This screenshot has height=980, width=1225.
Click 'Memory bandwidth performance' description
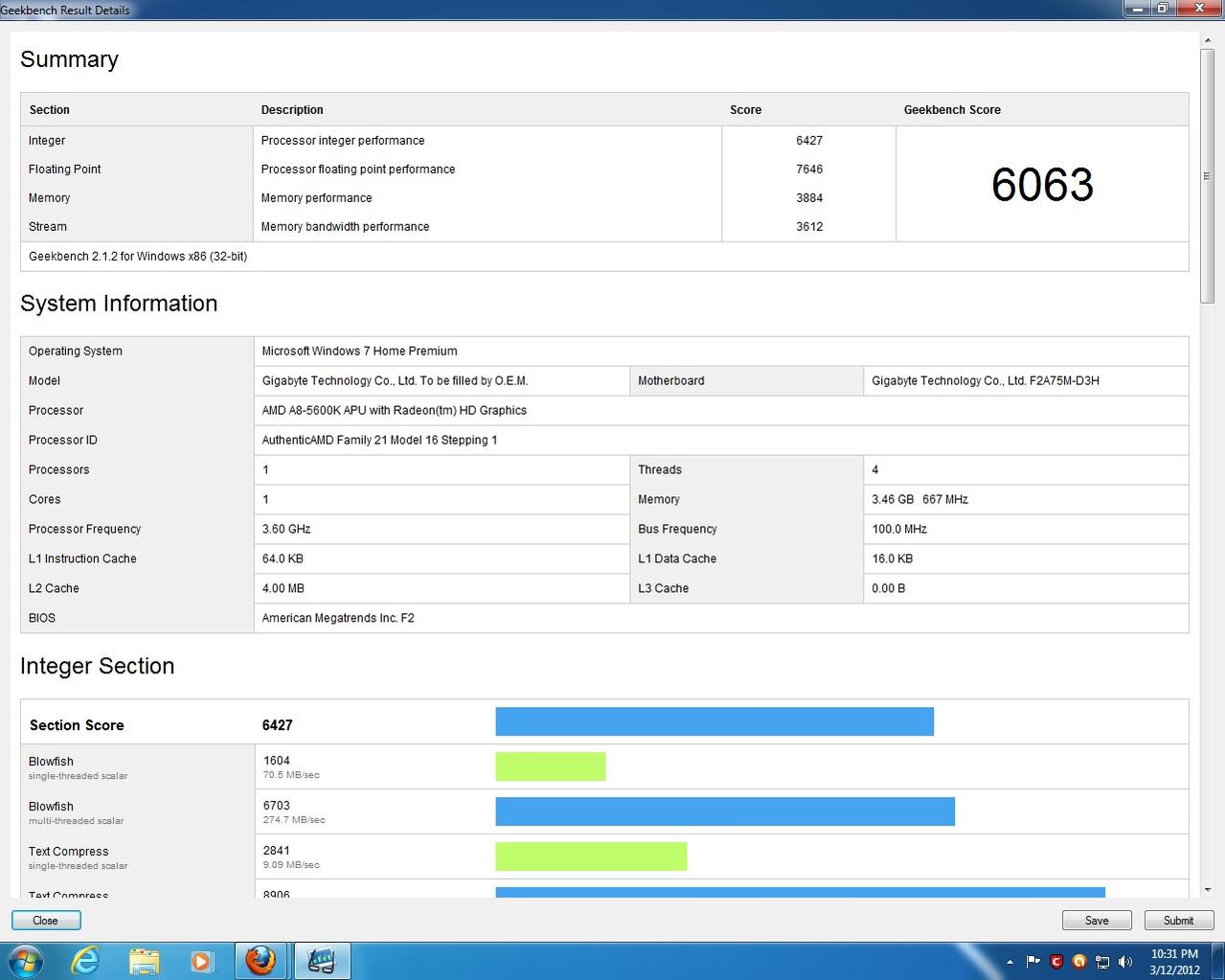[x=345, y=227]
